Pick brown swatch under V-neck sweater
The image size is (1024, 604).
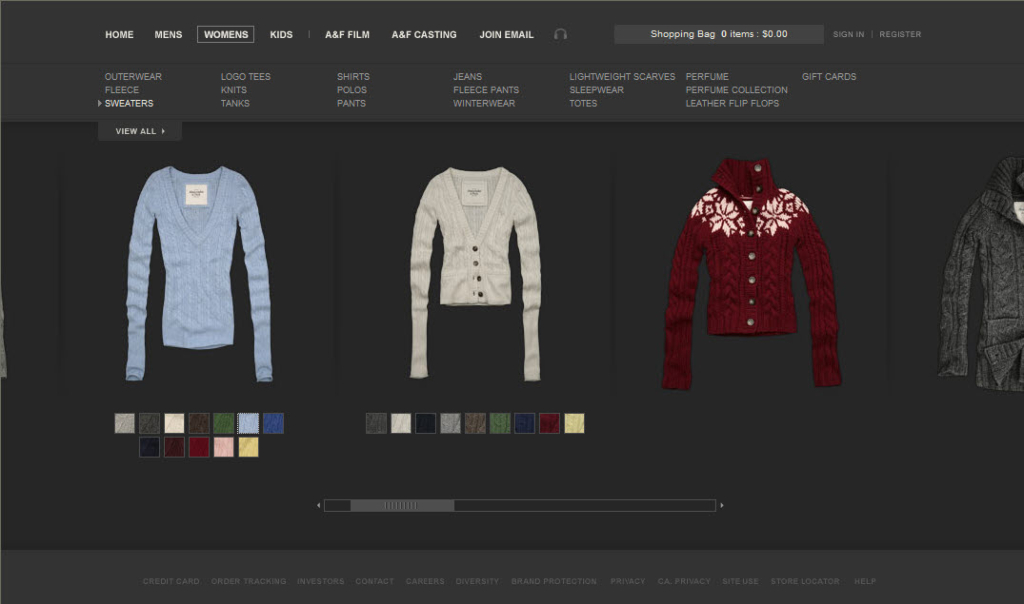pos(199,423)
